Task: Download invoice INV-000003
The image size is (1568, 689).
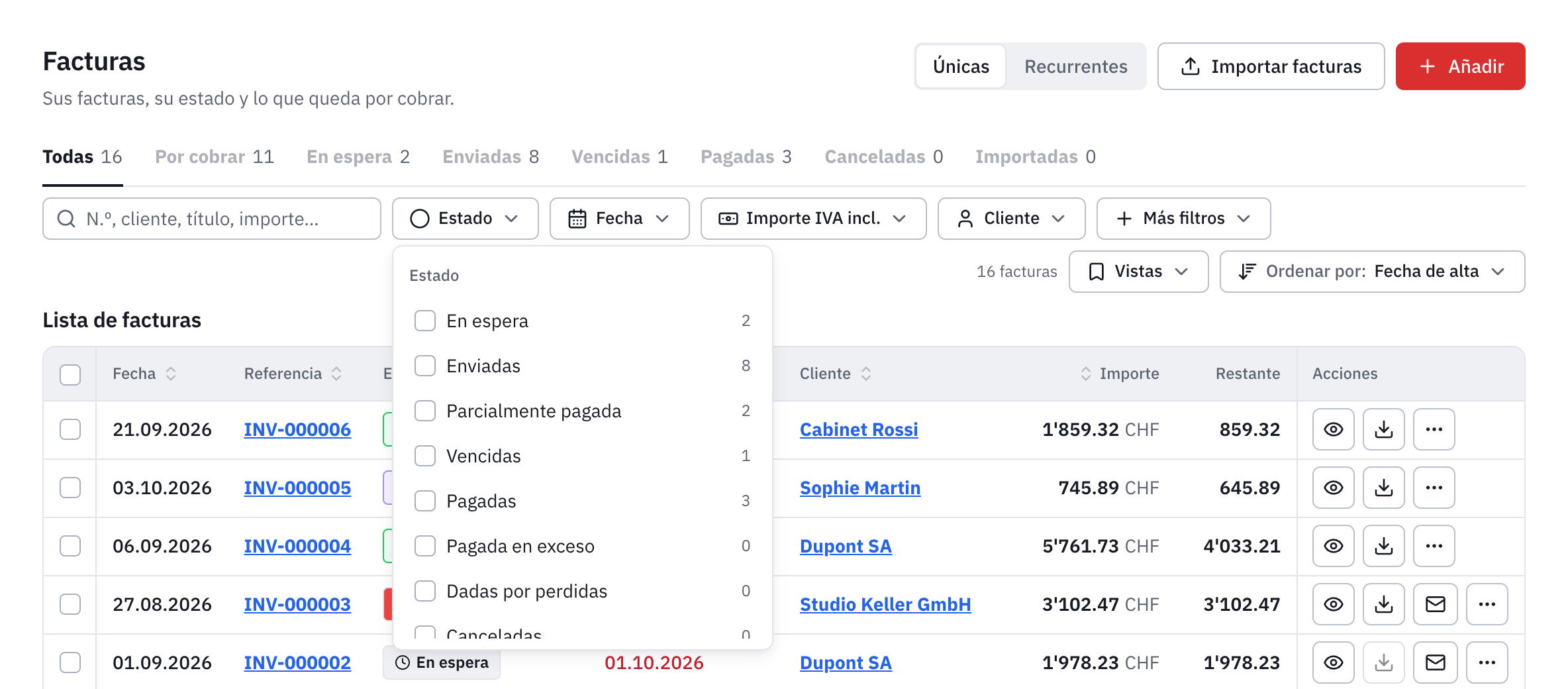Action: click(1383, 604)
